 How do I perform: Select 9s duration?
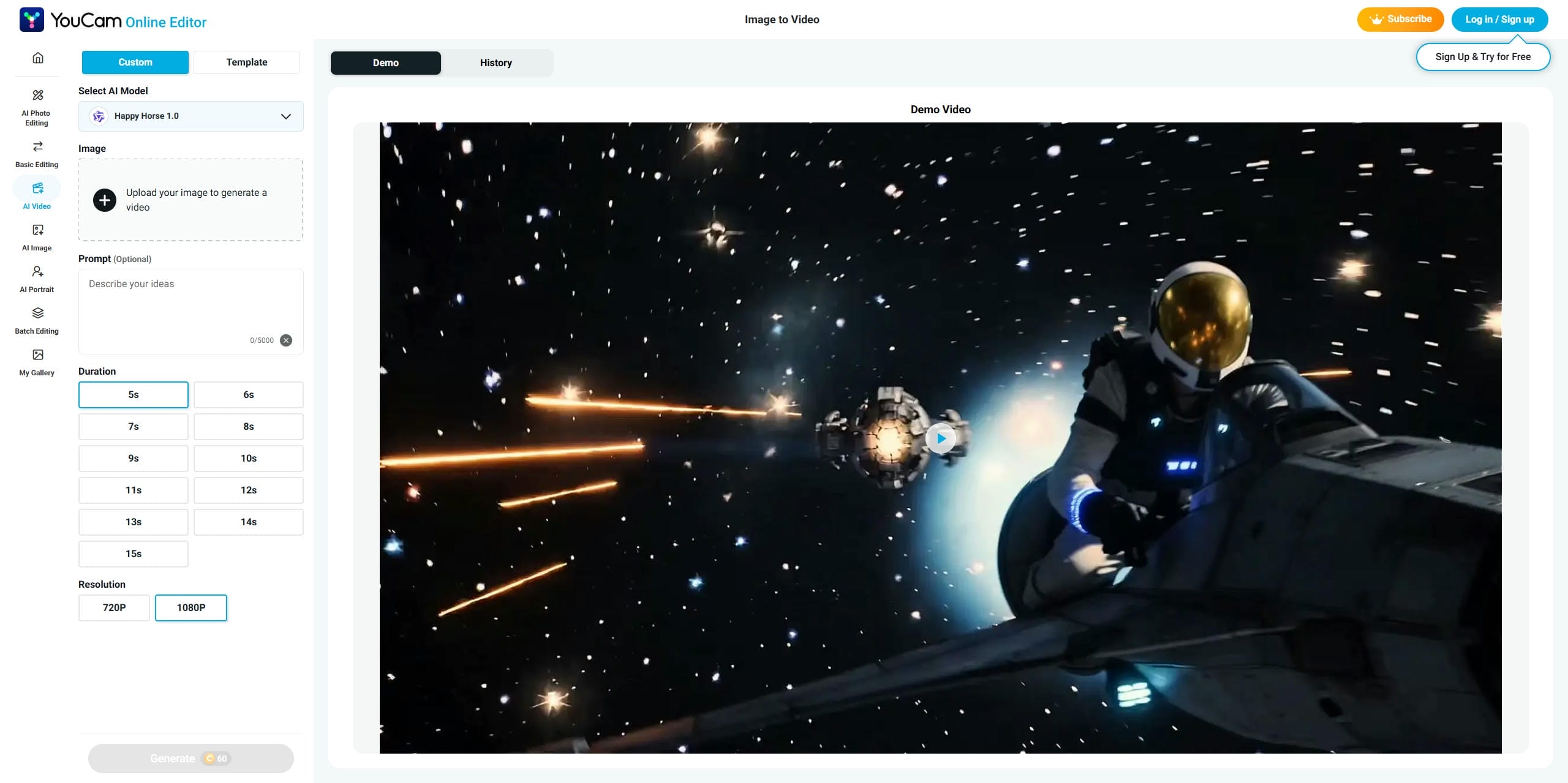click(x=134, y=459)
